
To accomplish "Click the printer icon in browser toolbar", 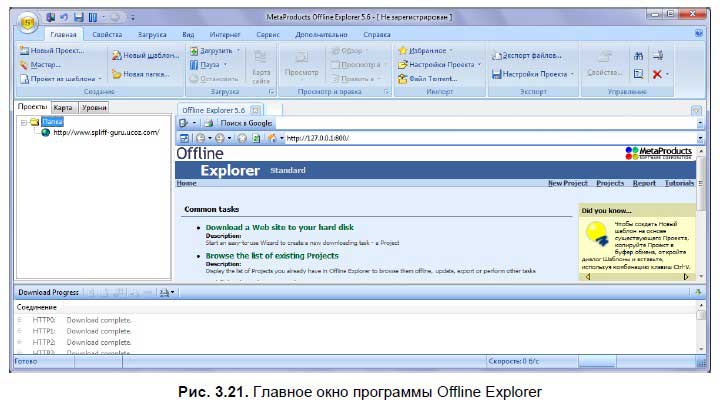I will [x=208, y=123].
